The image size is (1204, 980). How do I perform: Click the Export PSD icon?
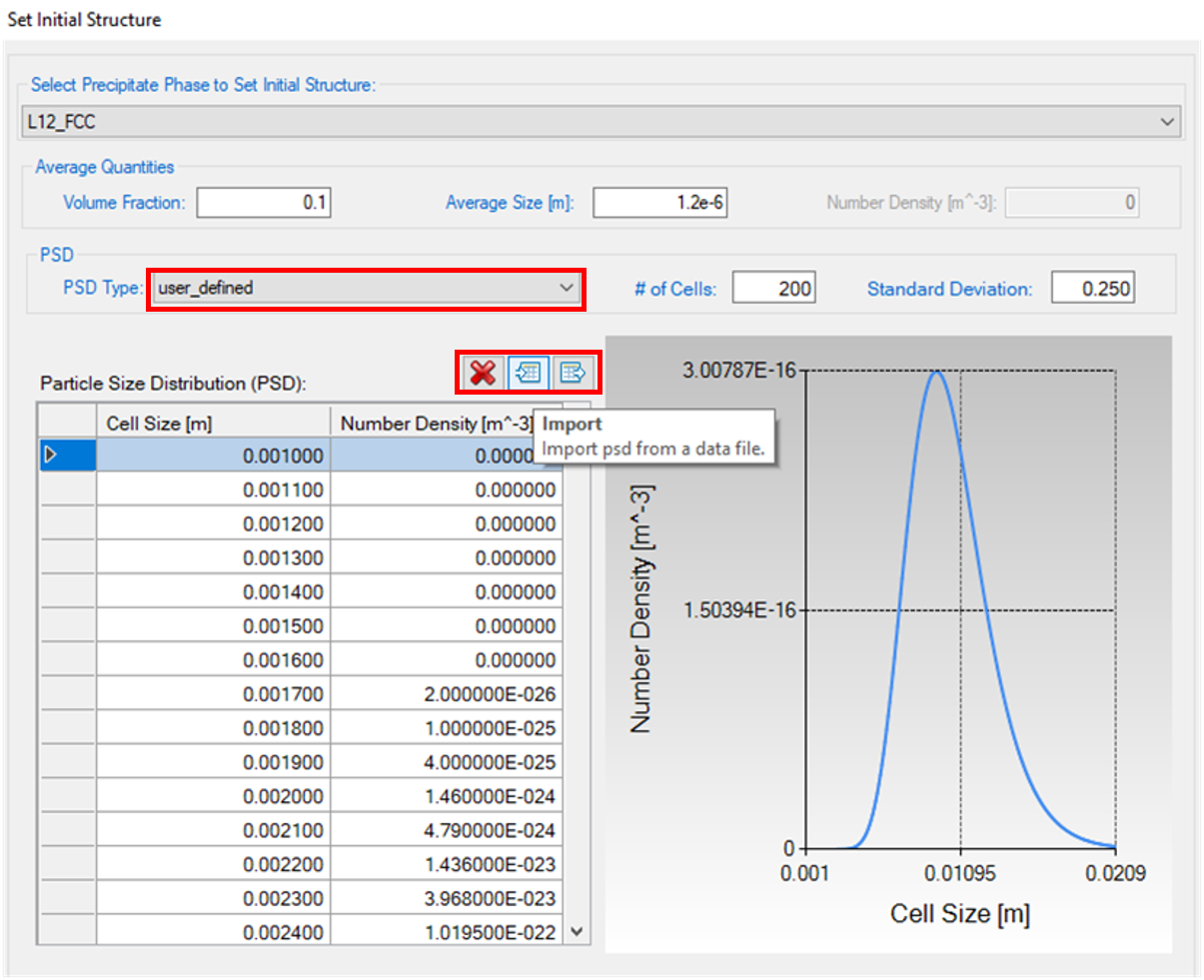click(573, 373)
